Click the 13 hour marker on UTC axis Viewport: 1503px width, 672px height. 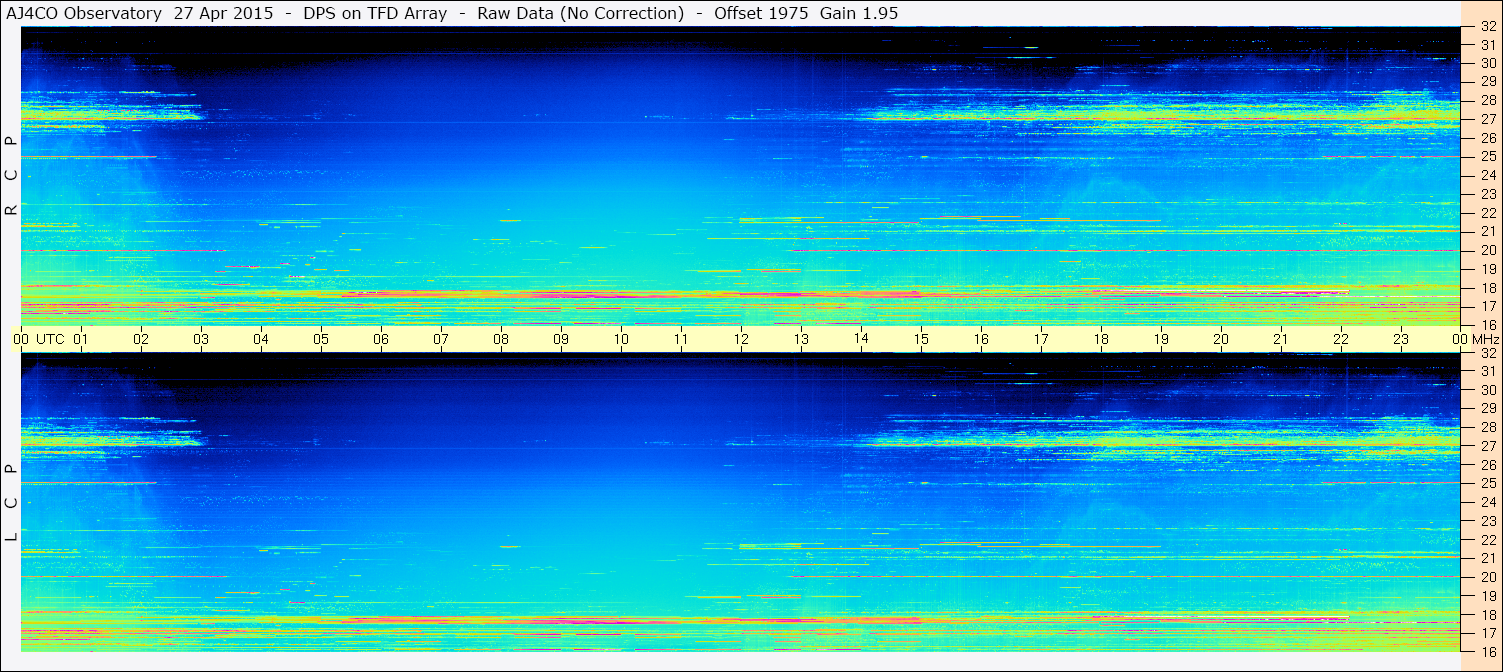click(x=801, y=339)
